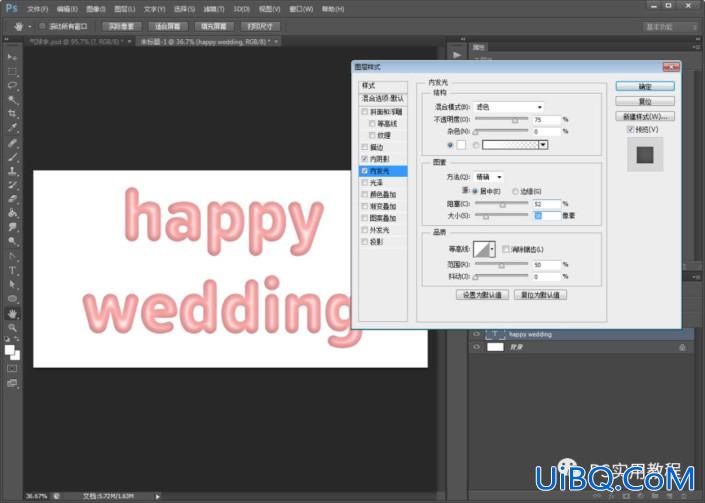Click the white inner glow color swatch
Image resolution: width=705 pixels, height=503 pixels.
pyautogui.click(x=461, y=145)
